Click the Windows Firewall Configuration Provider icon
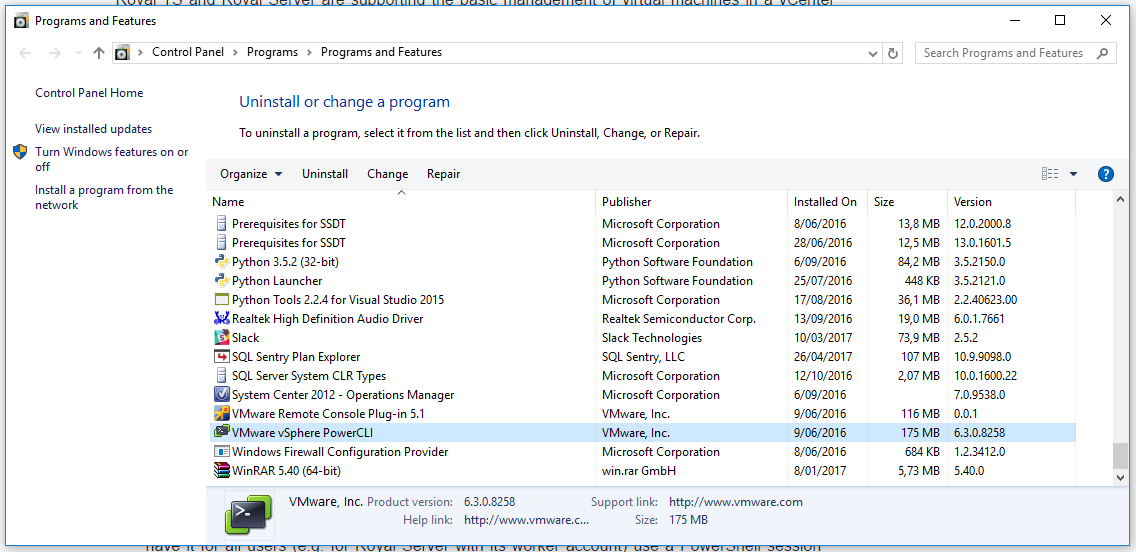Viewport: 1136px width, 552px height. 222,451
